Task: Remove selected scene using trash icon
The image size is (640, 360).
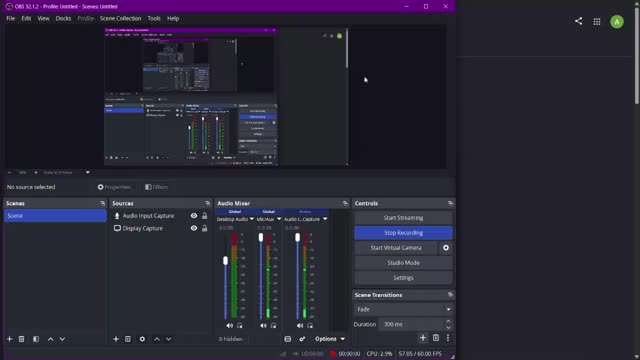Action: pos(22,339)
